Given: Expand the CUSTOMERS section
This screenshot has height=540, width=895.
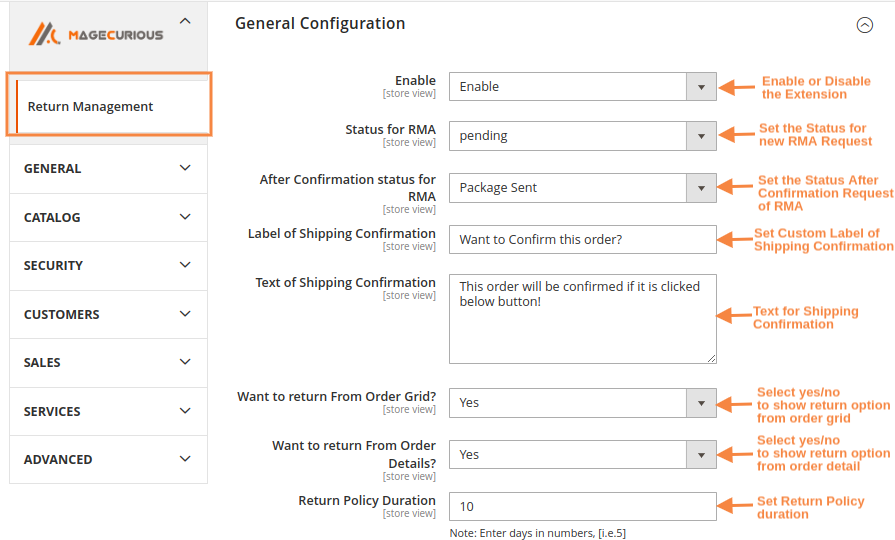Looking at the screenshot, I should pos(108,314).
